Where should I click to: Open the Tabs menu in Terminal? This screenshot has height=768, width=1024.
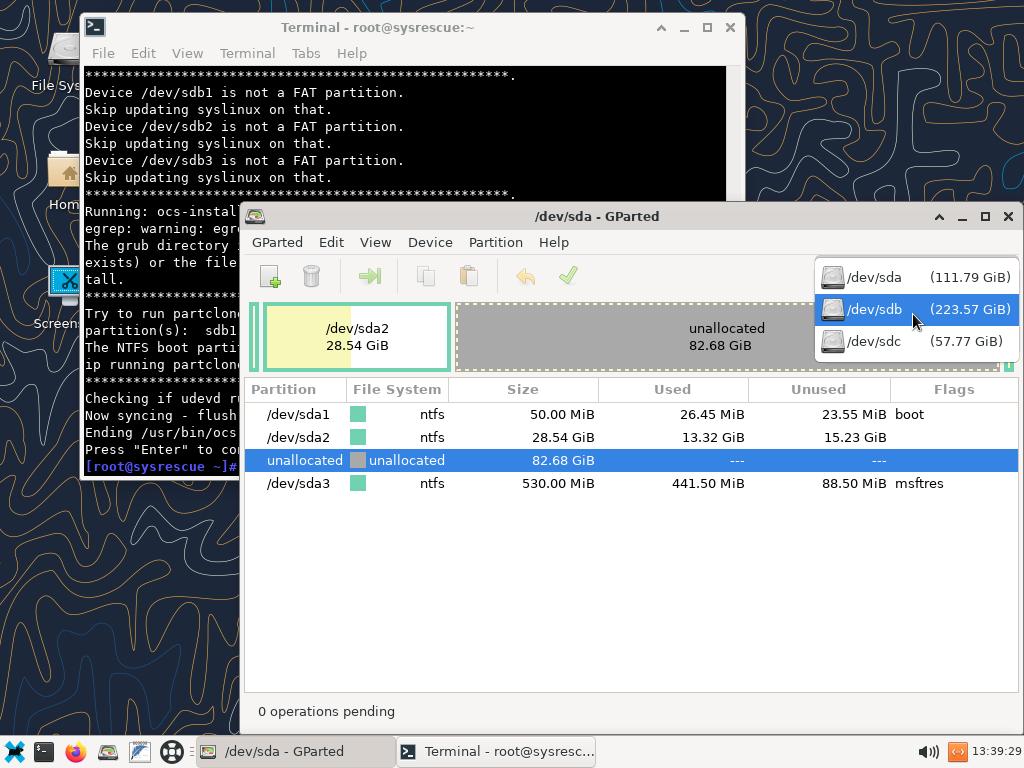pos(305,53)
